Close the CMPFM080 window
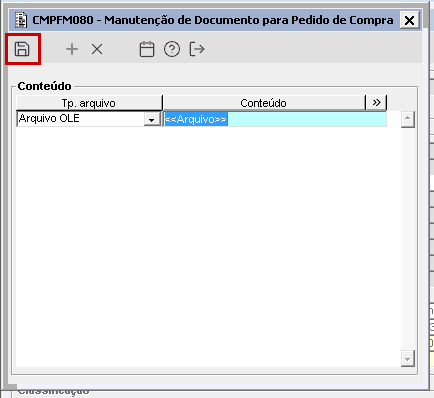 point(409,20)
